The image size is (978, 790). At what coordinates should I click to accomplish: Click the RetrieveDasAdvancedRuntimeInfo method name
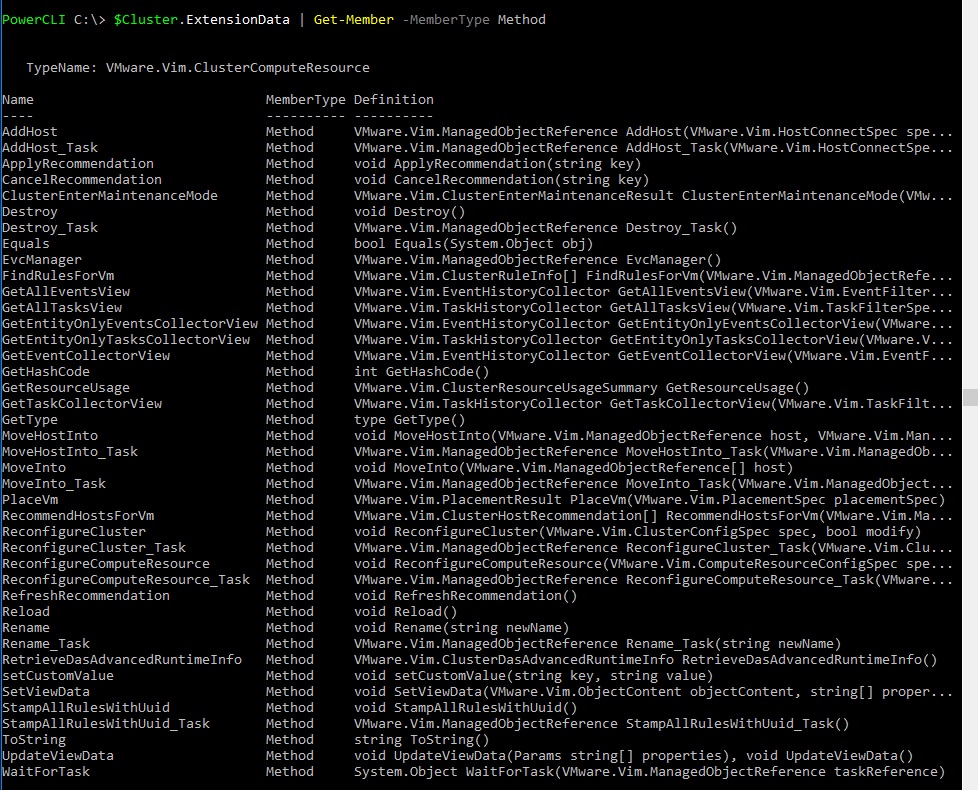coord(122,660)
